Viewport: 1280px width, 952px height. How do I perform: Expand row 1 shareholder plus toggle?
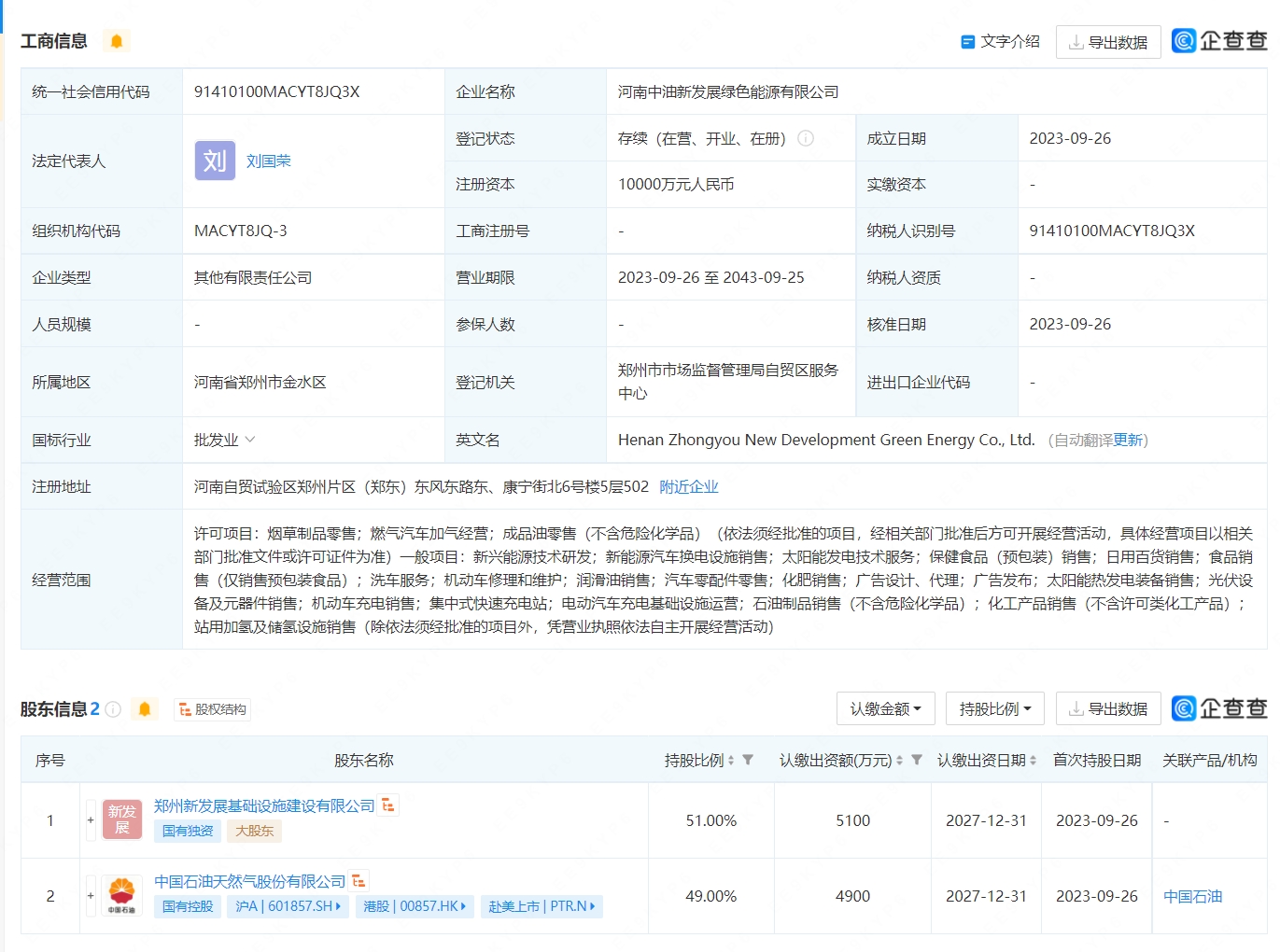(x=91, y=820)
